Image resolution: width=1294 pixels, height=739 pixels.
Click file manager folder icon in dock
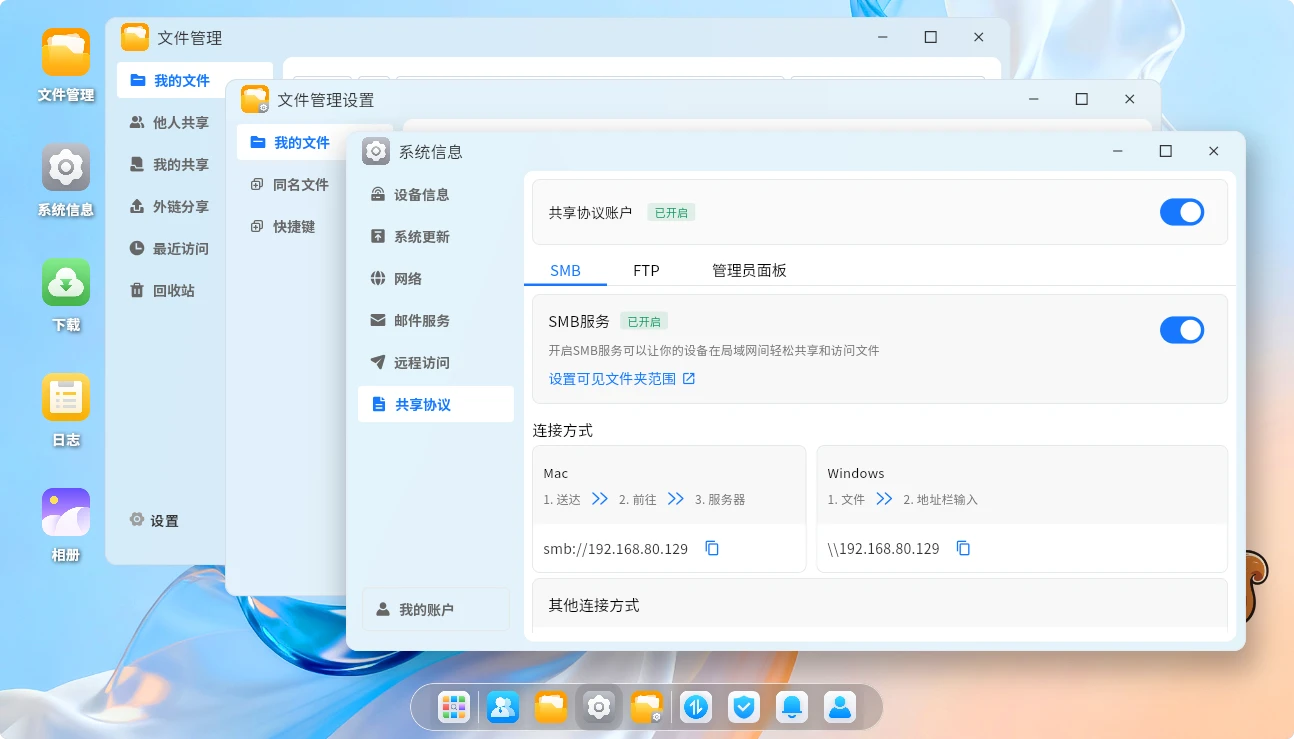point(551,708)
